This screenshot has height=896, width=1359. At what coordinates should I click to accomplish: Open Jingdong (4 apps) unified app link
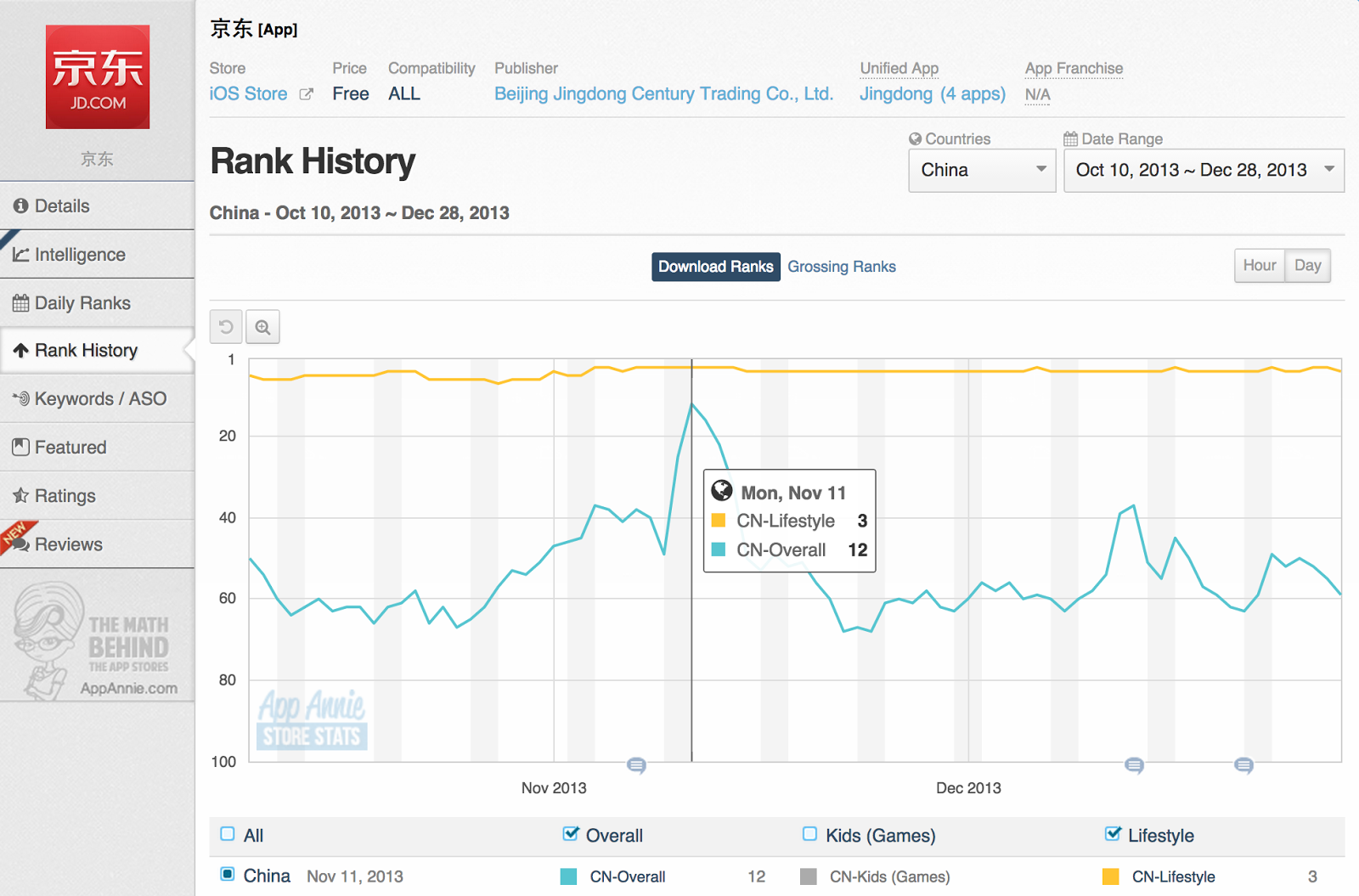933,93
